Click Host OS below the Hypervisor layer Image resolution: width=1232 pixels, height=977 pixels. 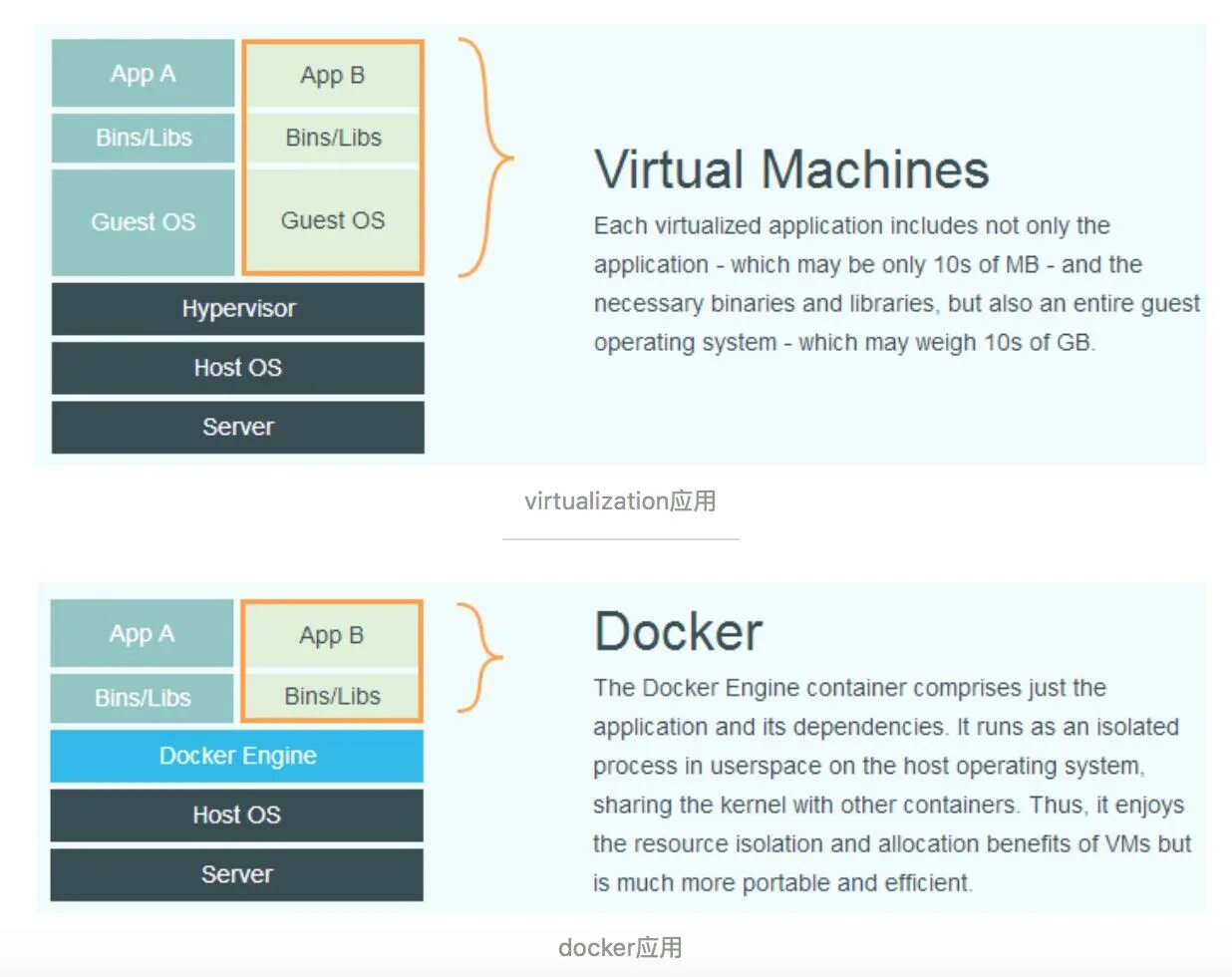[x=238, y=368]
